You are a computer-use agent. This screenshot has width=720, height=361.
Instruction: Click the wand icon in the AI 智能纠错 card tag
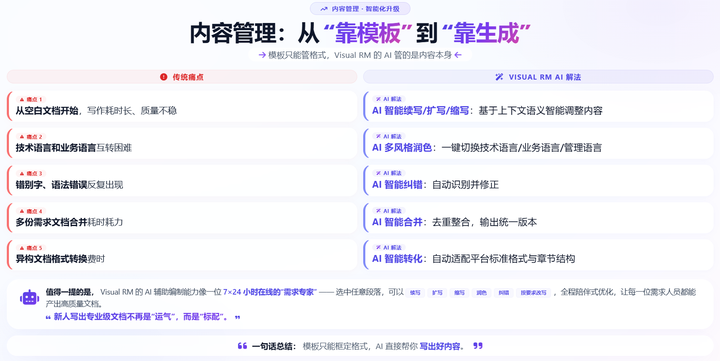tap(378, 173)
